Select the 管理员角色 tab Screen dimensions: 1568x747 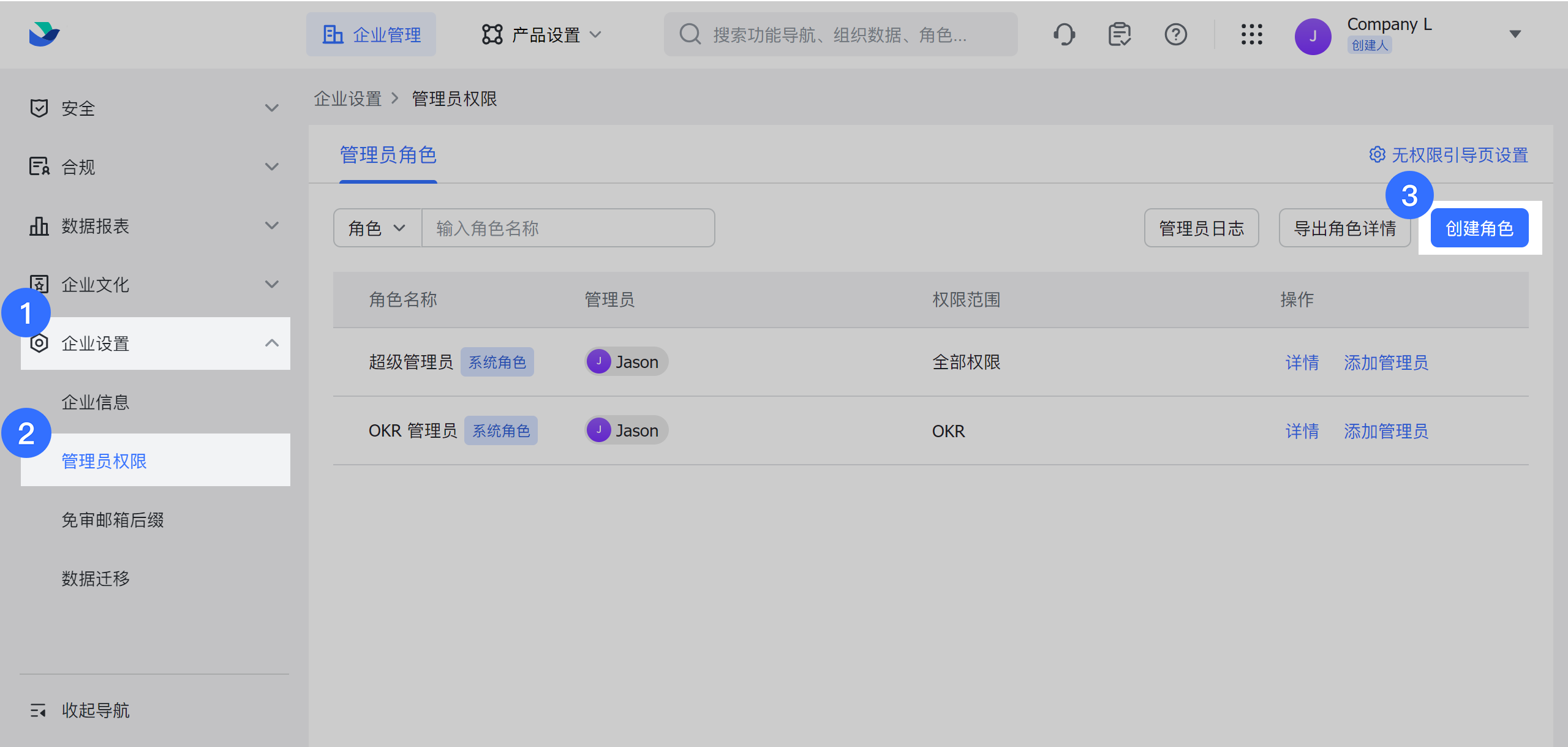pos(388,155)
